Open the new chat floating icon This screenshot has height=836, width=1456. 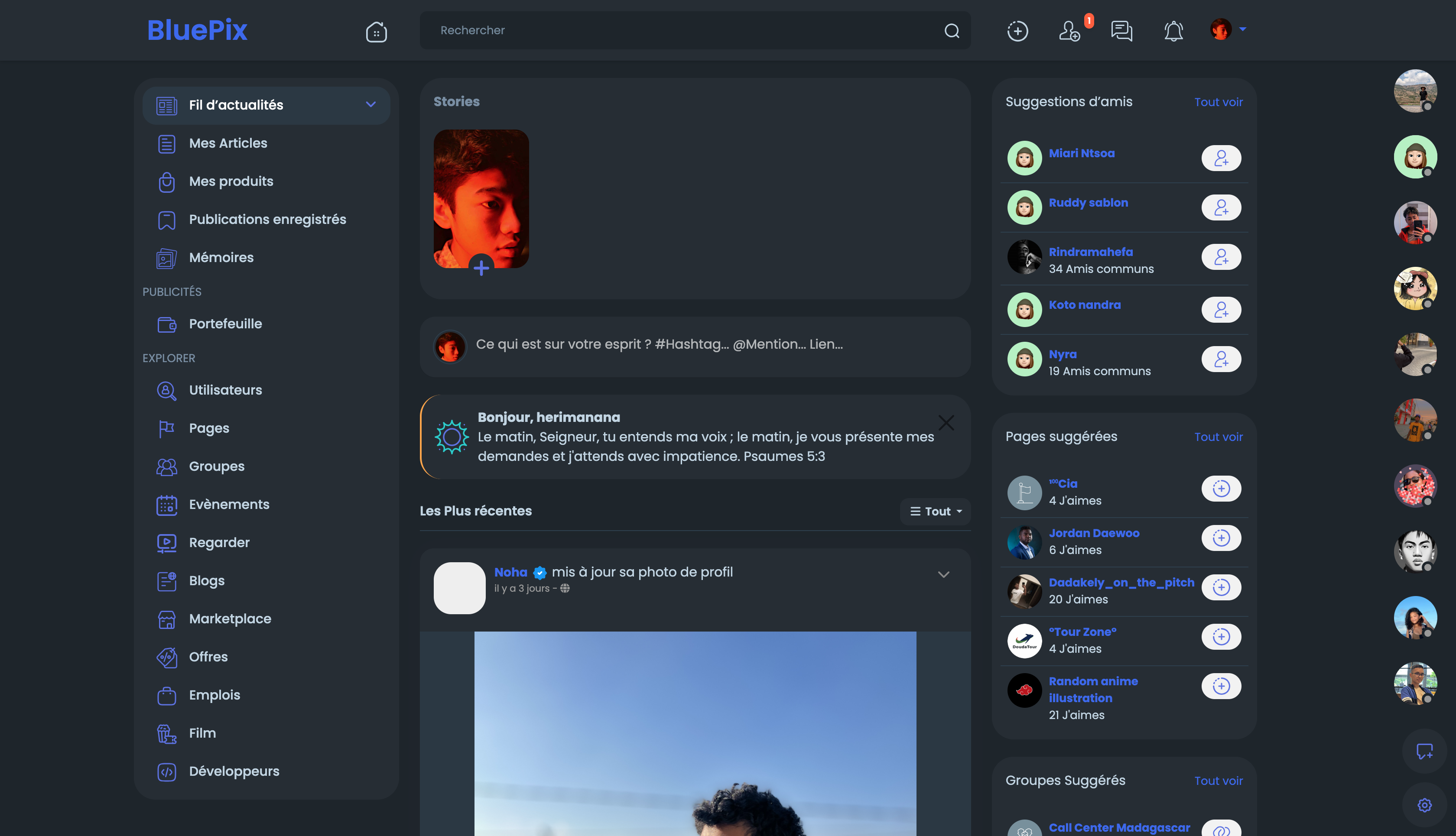(1424, 751)
